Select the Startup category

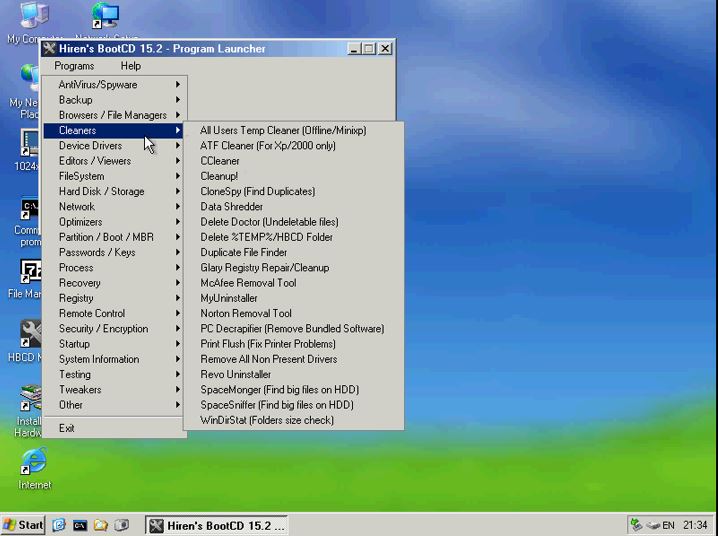click(x=114, y=344)
